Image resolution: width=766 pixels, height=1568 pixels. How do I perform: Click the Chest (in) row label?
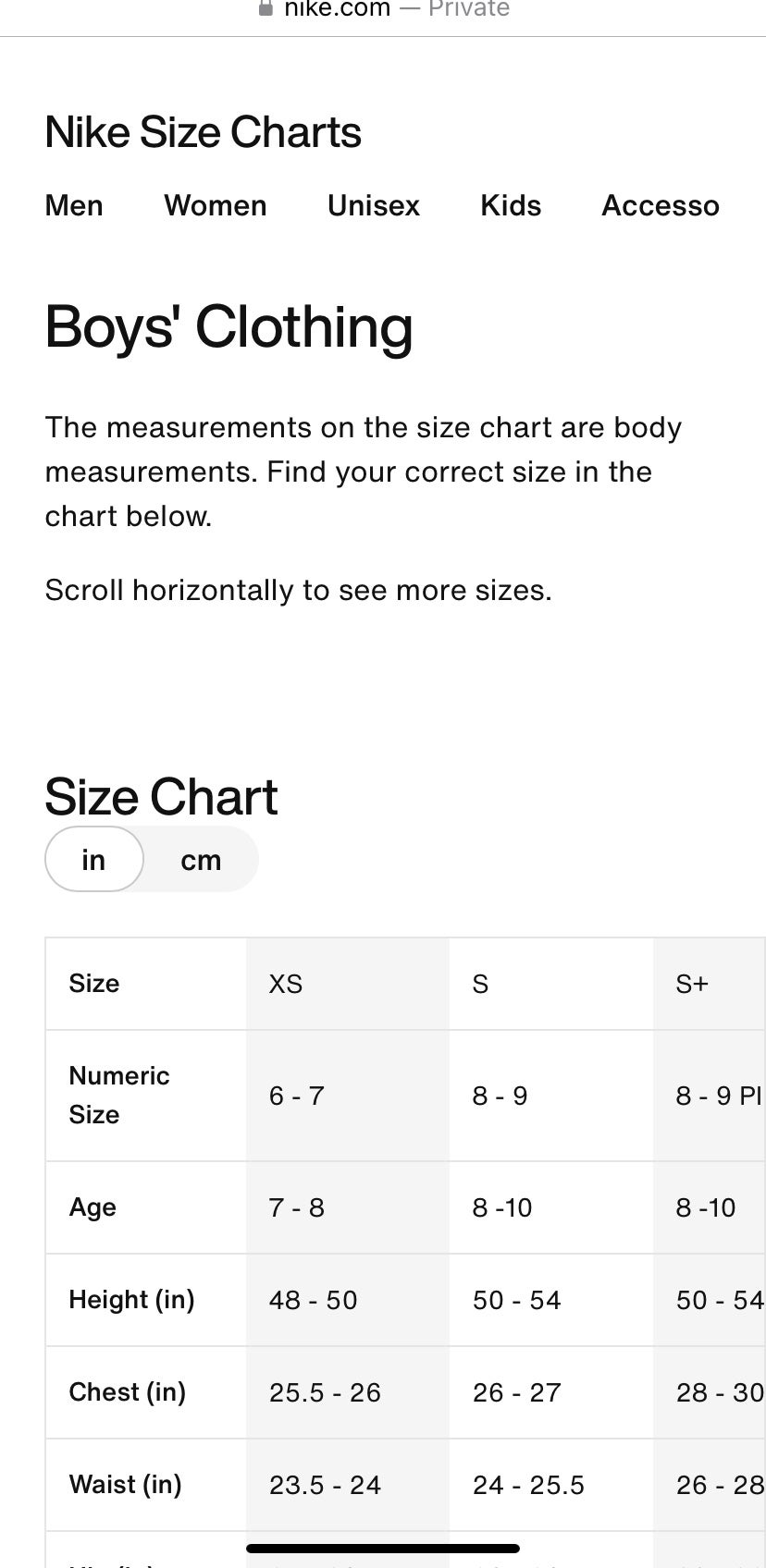click(128, 1392)
